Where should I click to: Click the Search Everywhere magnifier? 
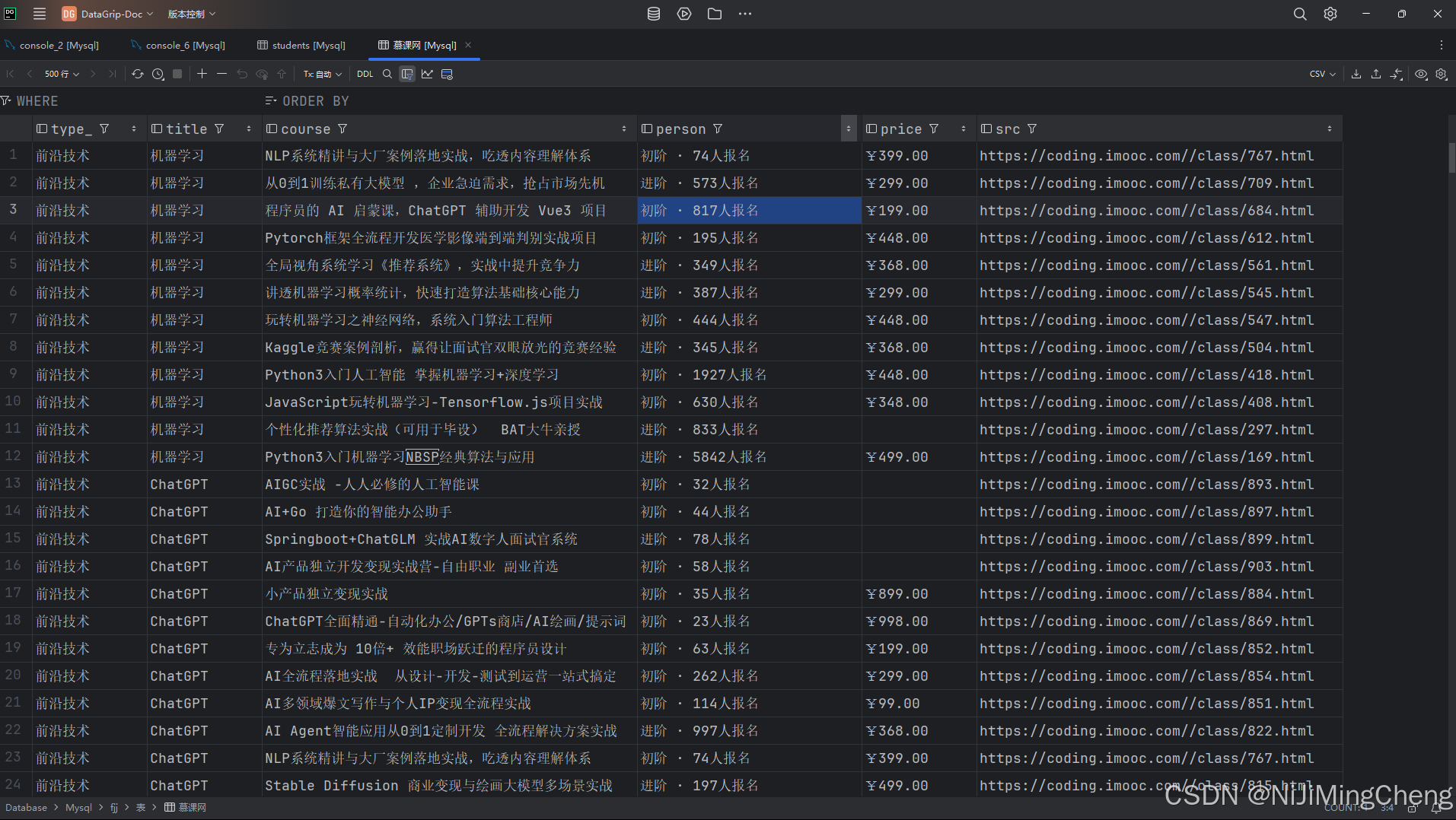(x=1300, y=14)
